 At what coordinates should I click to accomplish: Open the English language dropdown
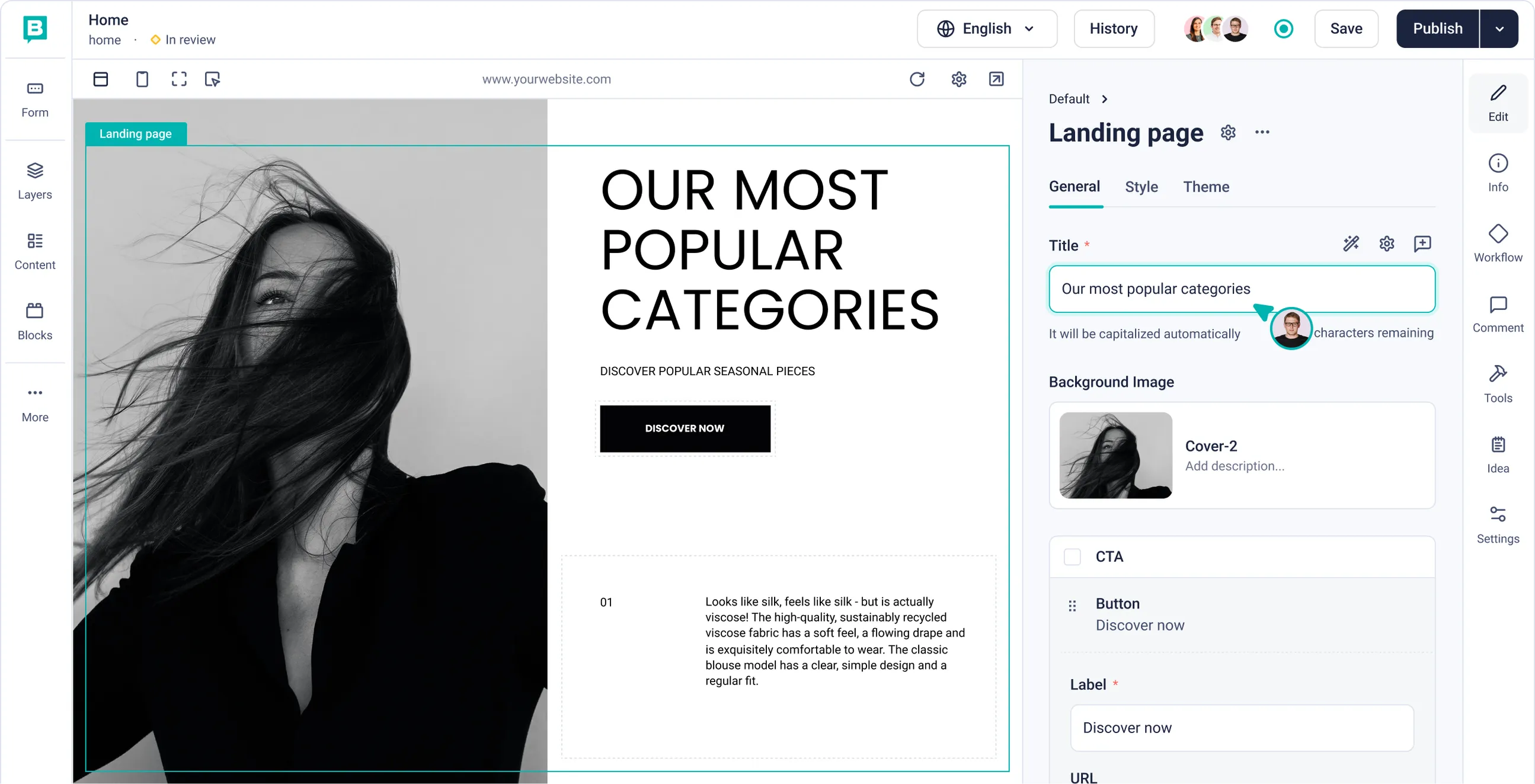tap(987, 28)
